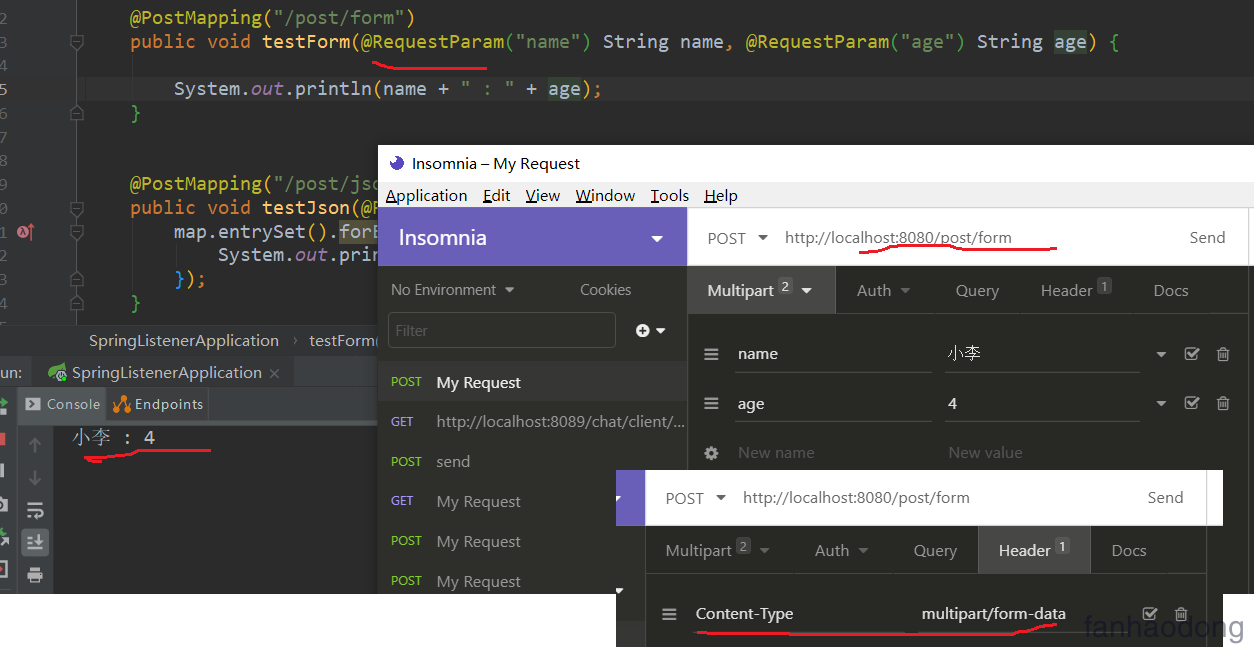Click SpringListenerApplication in the editor breadcrumb
The width and height of the screenshot is (1254, 654).
point(184,341)
